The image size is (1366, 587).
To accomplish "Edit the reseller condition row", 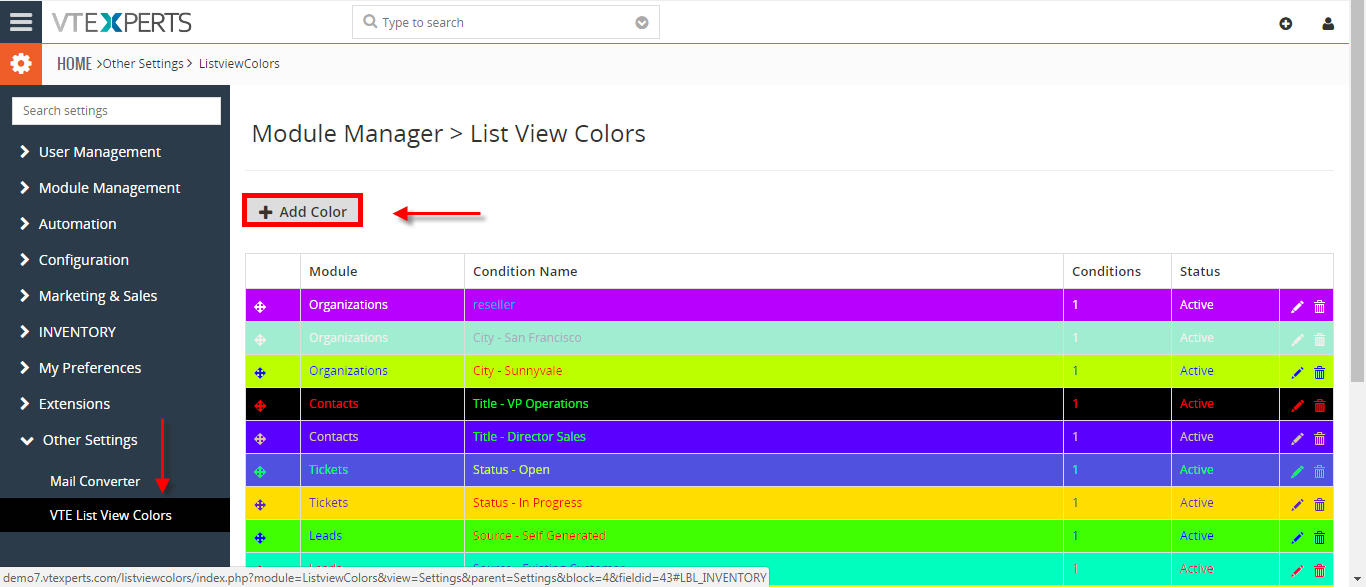I will [1298, 306].
